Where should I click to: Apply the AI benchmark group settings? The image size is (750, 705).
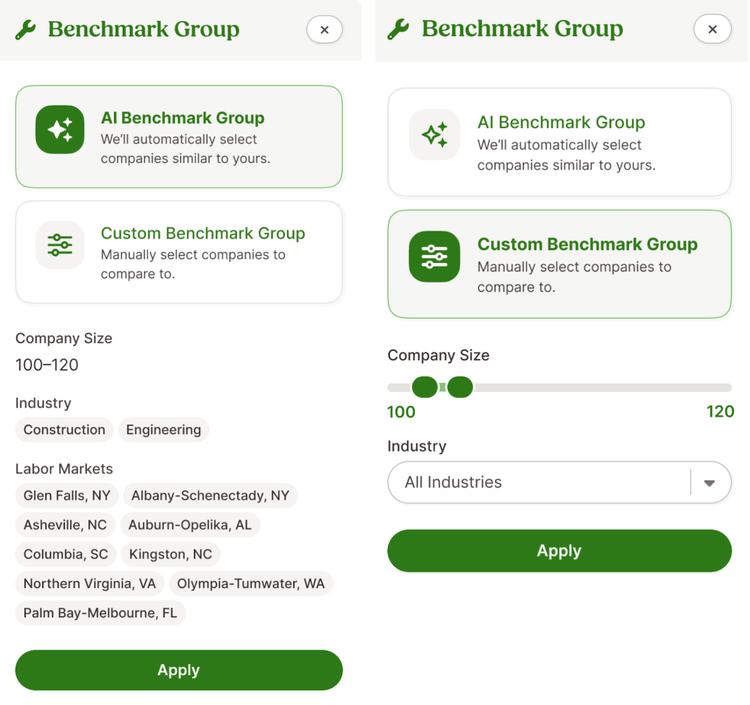coord(179,670)
